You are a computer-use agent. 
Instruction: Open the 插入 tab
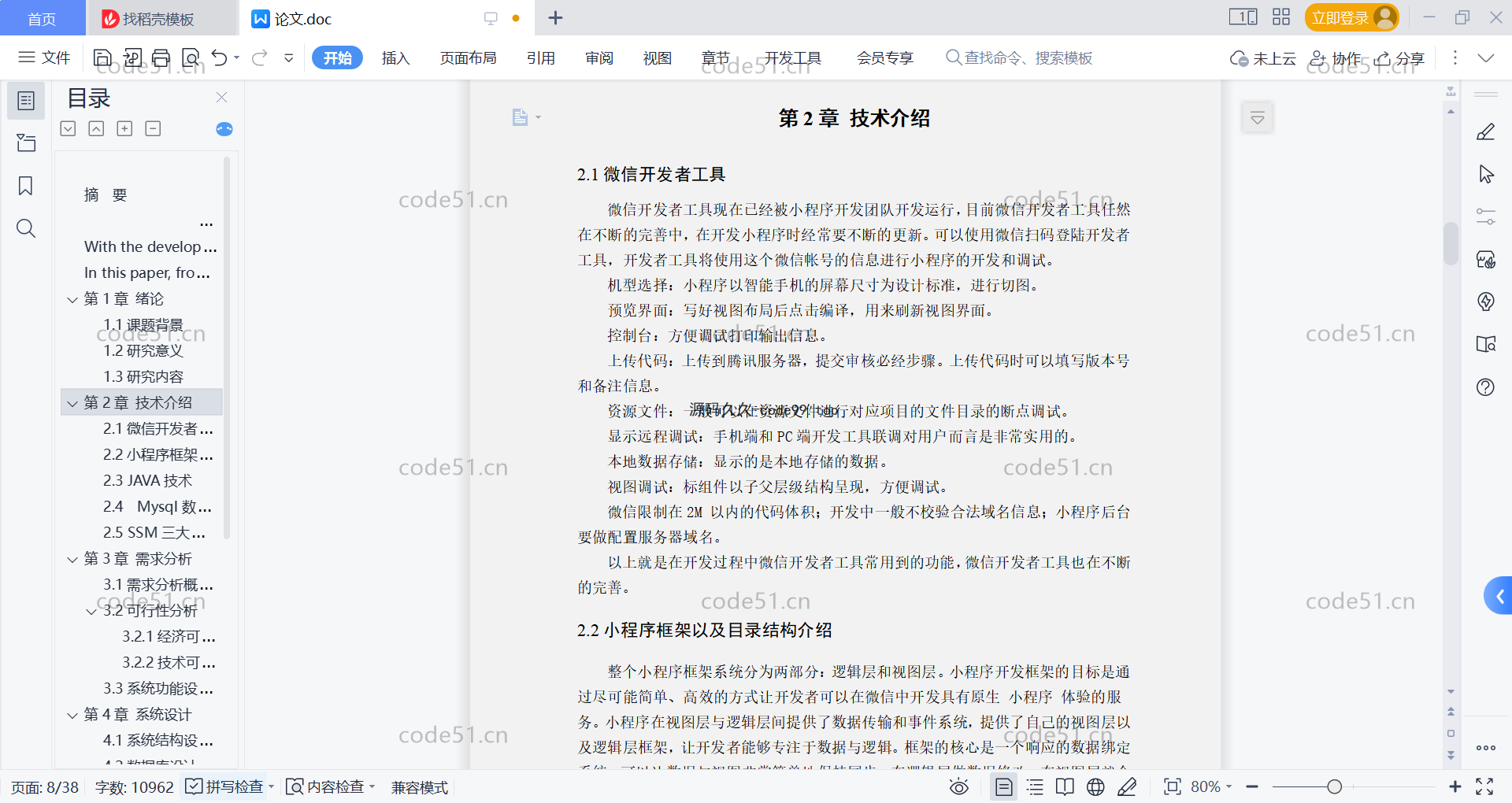pos(395,57)
